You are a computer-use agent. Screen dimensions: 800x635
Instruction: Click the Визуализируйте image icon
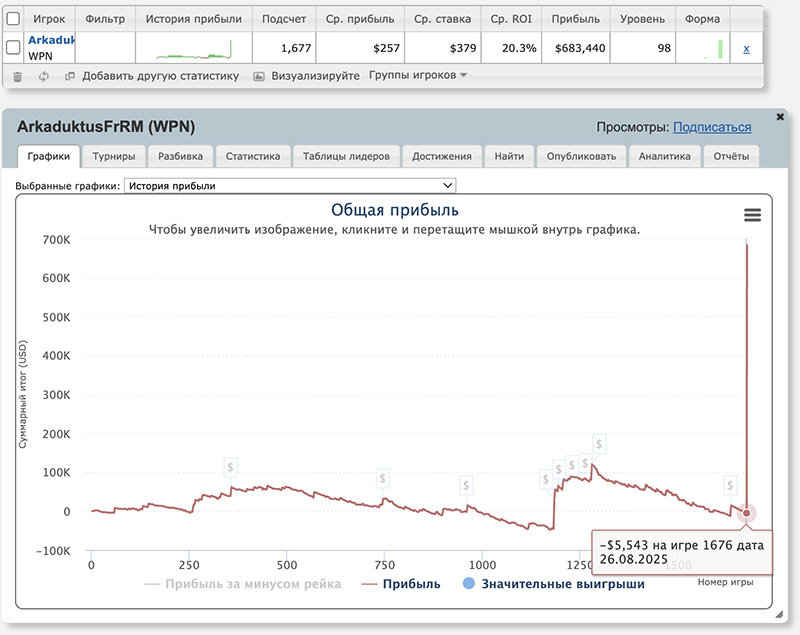[x=259, y=76]
